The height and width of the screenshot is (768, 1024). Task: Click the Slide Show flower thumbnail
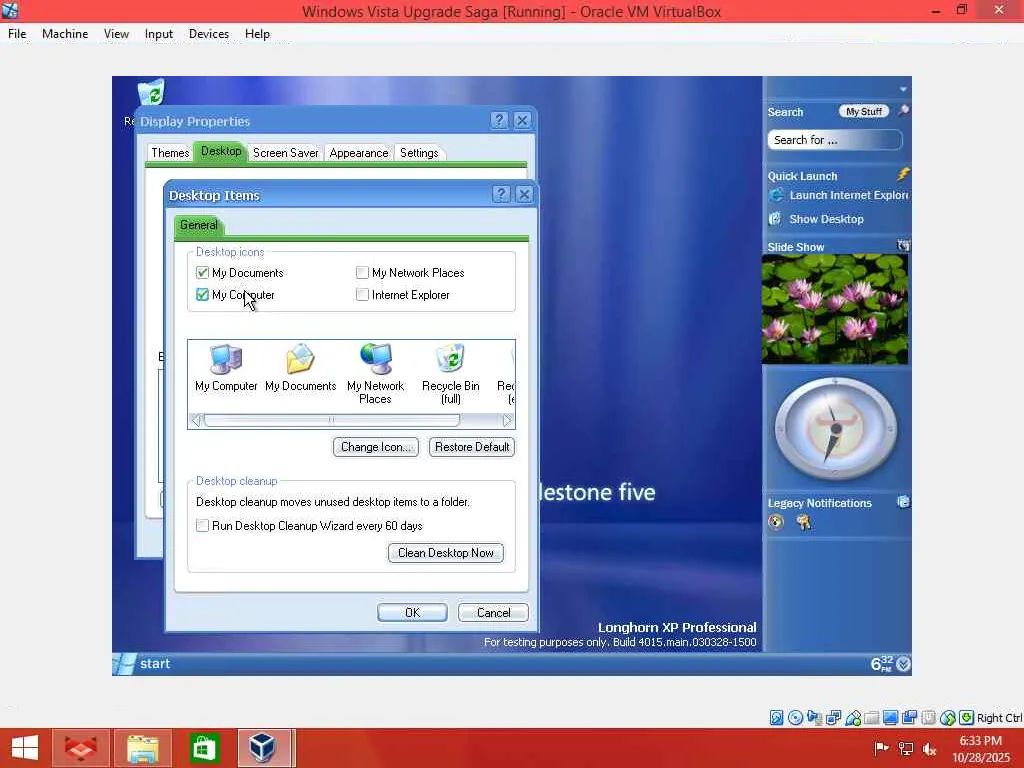click(x=835, y=309)
